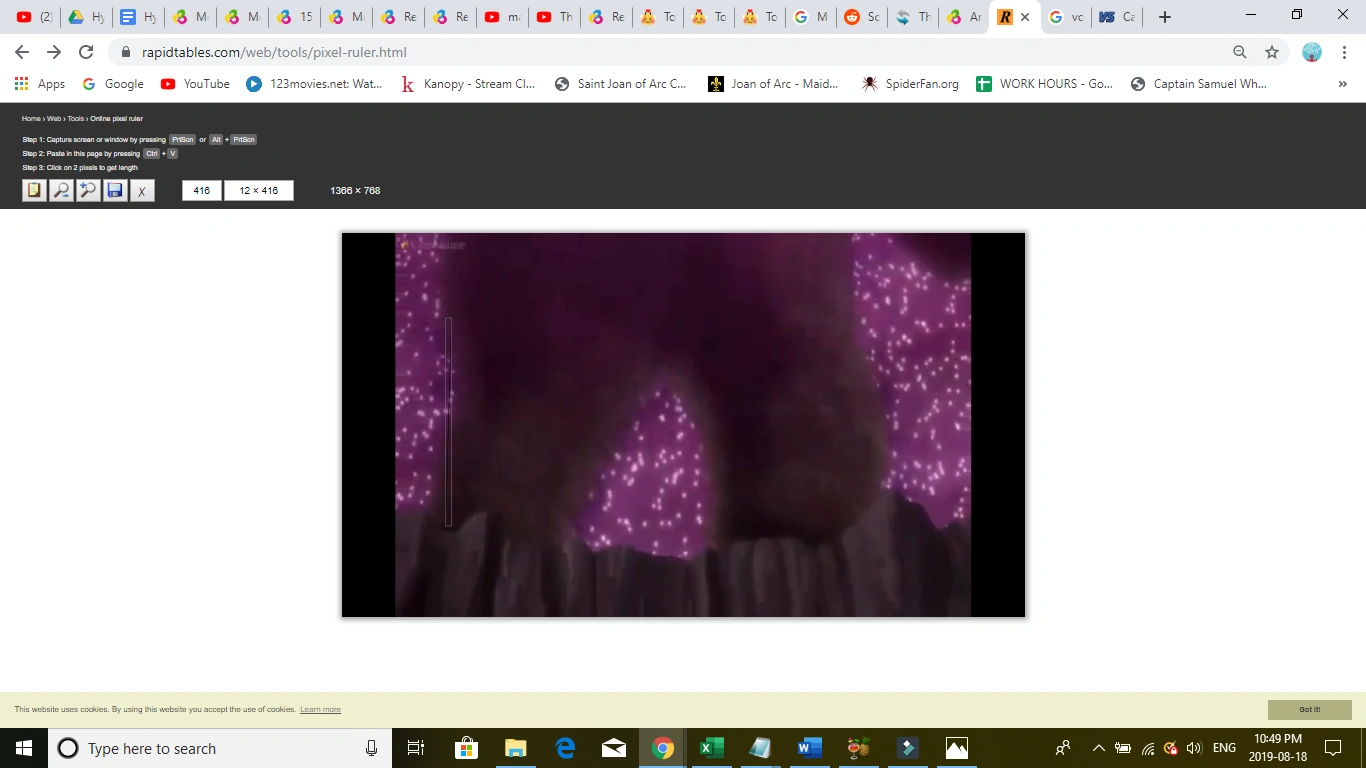
Task: Click the paste-from-clipboard tool icon
Action: pos(35,190)
